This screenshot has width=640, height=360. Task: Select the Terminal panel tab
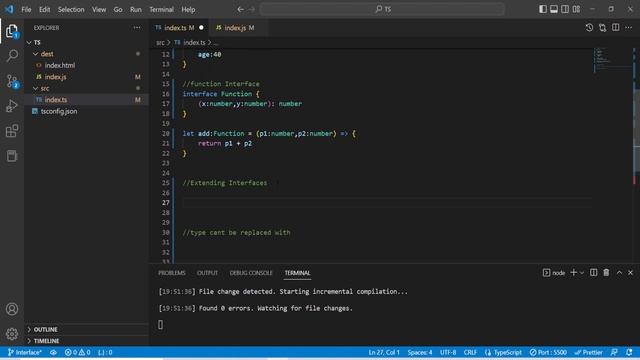point(297,273)
